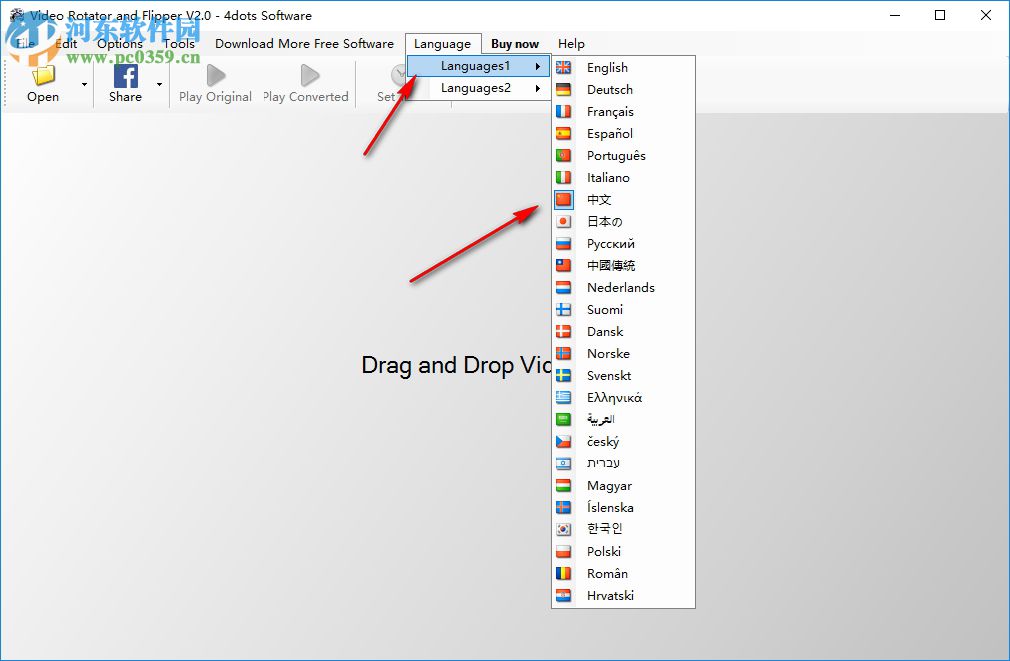Choose the Nederlands language label

(x=621, y=287)
